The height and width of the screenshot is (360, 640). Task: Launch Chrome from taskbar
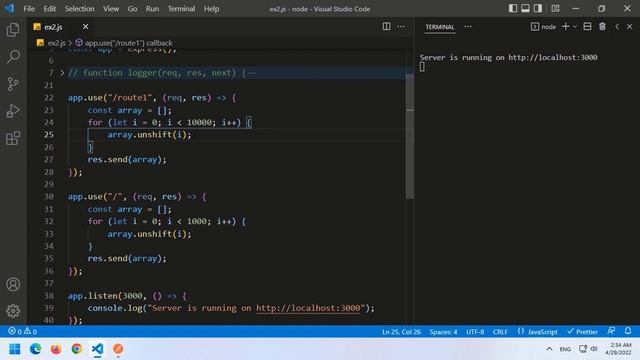[77, 349]
